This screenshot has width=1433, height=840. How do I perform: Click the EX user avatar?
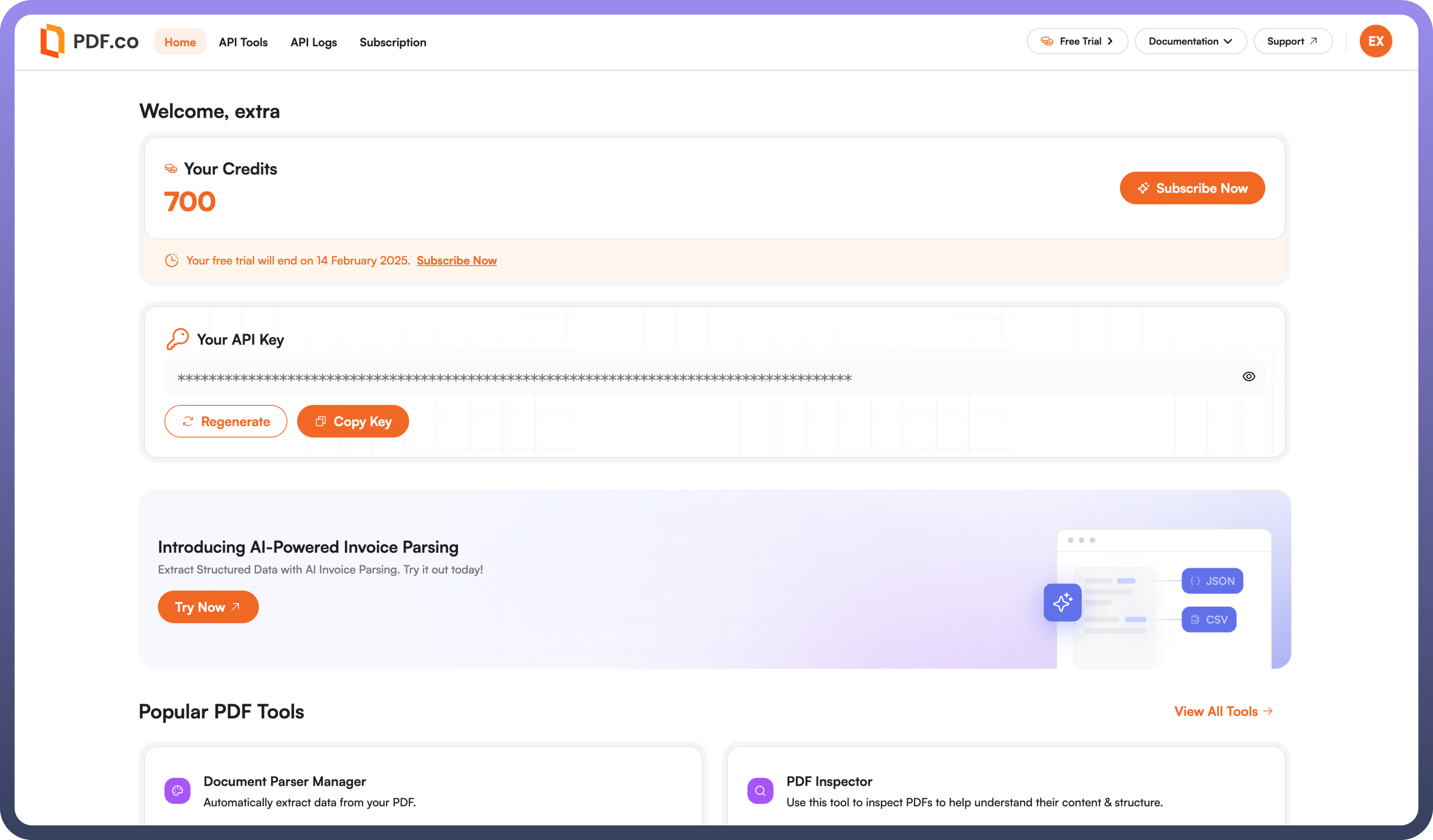pyautogui.click(x=1375, y=41)
